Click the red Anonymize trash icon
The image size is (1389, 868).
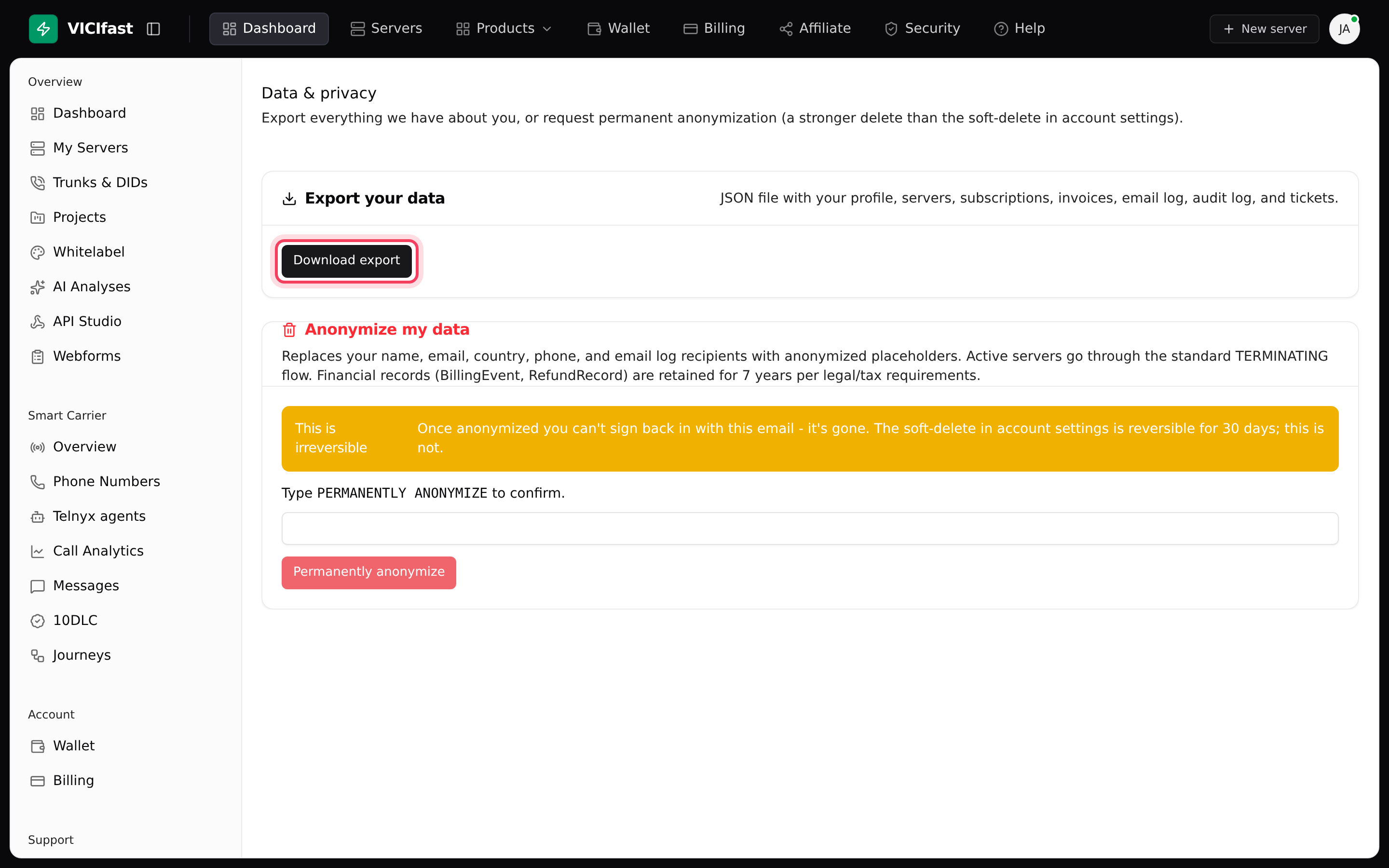point(289,330)
